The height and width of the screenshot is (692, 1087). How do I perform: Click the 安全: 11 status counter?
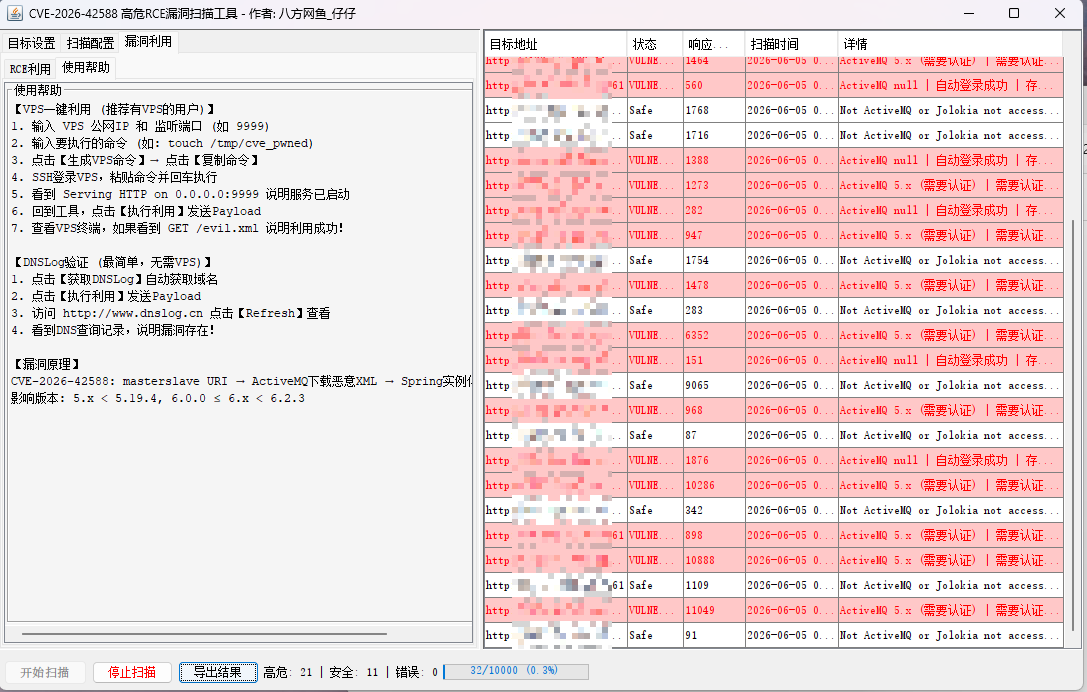(354, 672)
